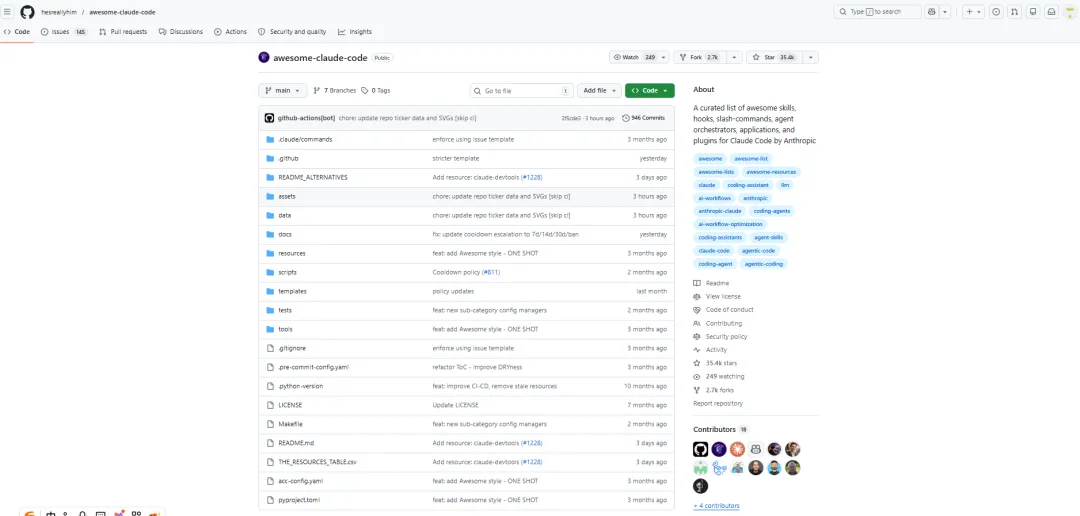Open the LICENSE file

point(290,405)
